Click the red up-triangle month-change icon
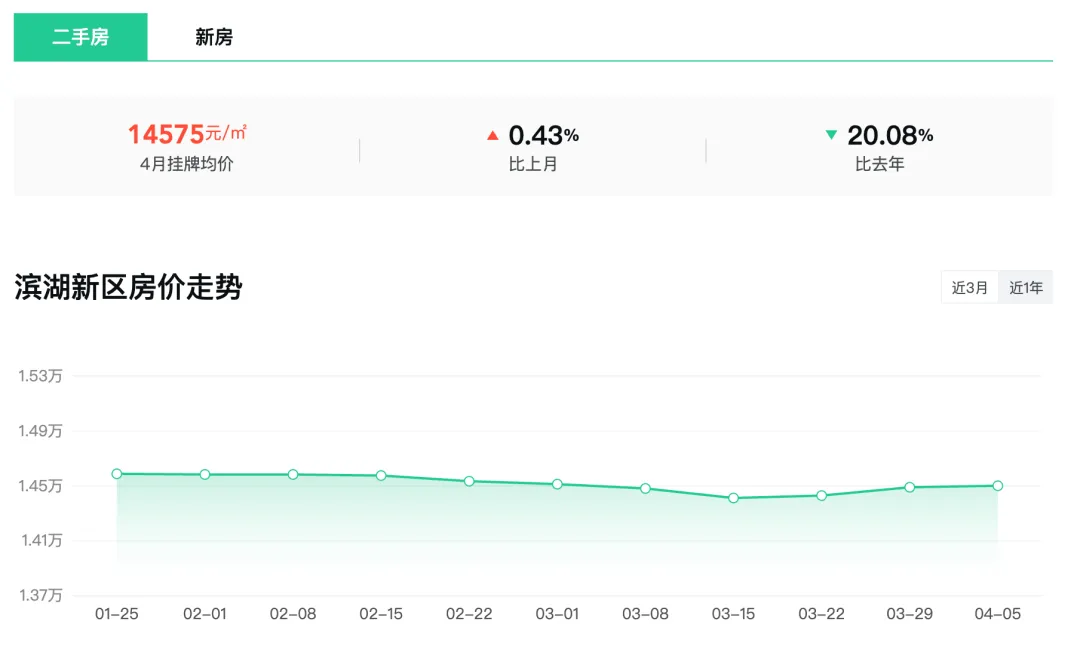The height and width of the screenshot is (661, 1080). pos(492,135)
